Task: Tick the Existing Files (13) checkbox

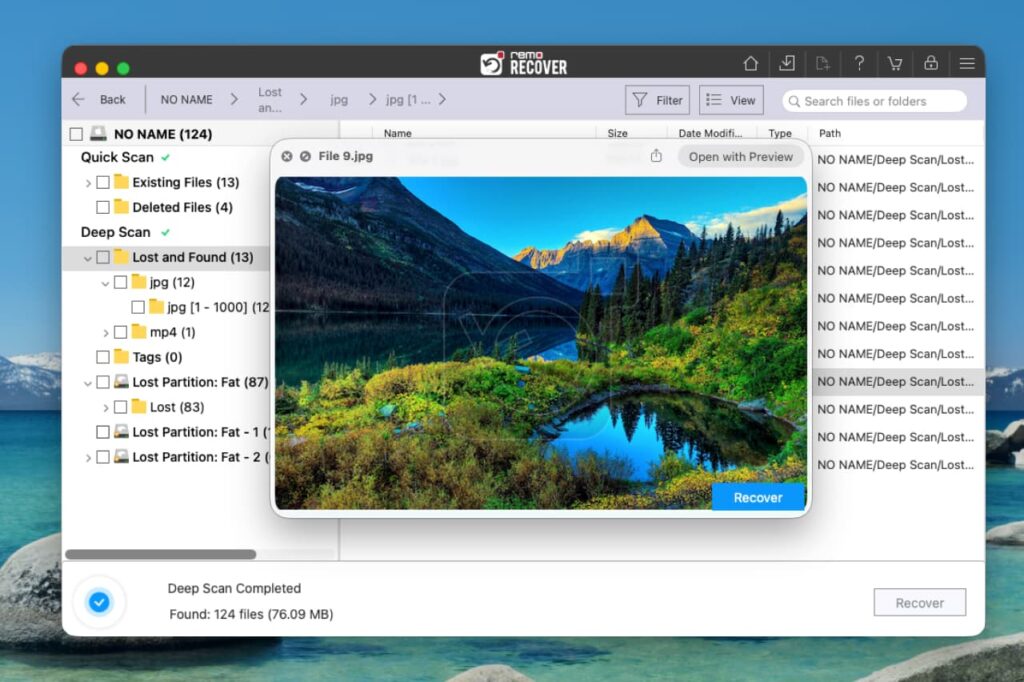Action: pyautogui.click(x=103, y=182)
